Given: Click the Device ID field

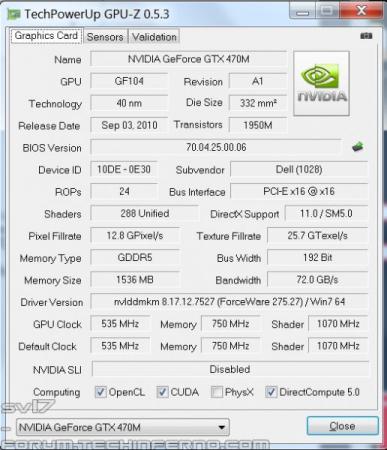Looking at the screenshot, I should pyautogui.click(x=124, y=169).
